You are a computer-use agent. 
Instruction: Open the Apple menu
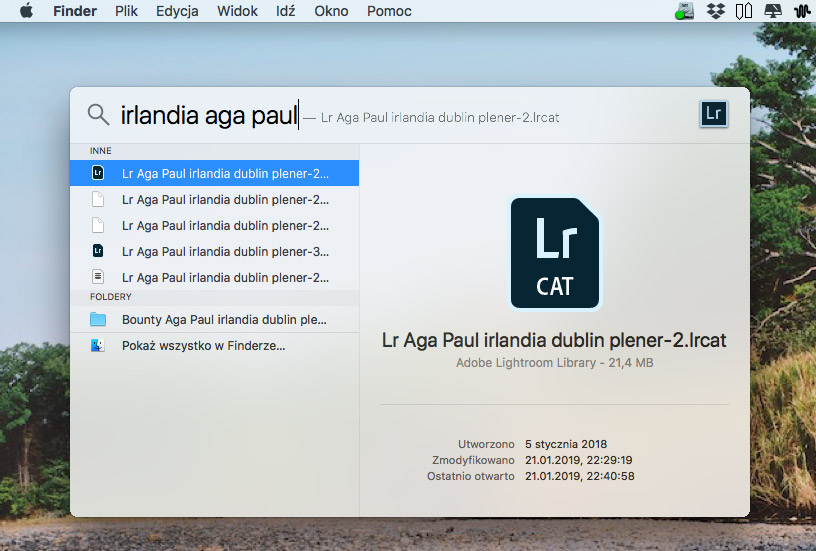[26, 11]
